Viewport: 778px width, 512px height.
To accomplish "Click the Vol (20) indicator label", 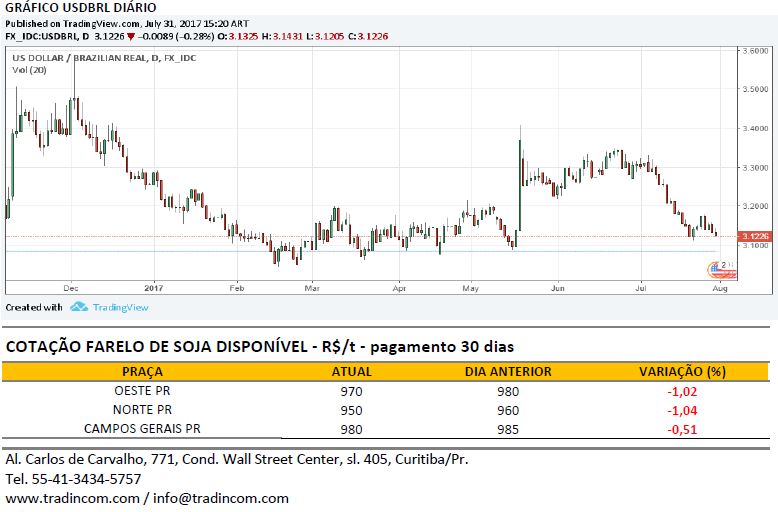I will 28,70.
